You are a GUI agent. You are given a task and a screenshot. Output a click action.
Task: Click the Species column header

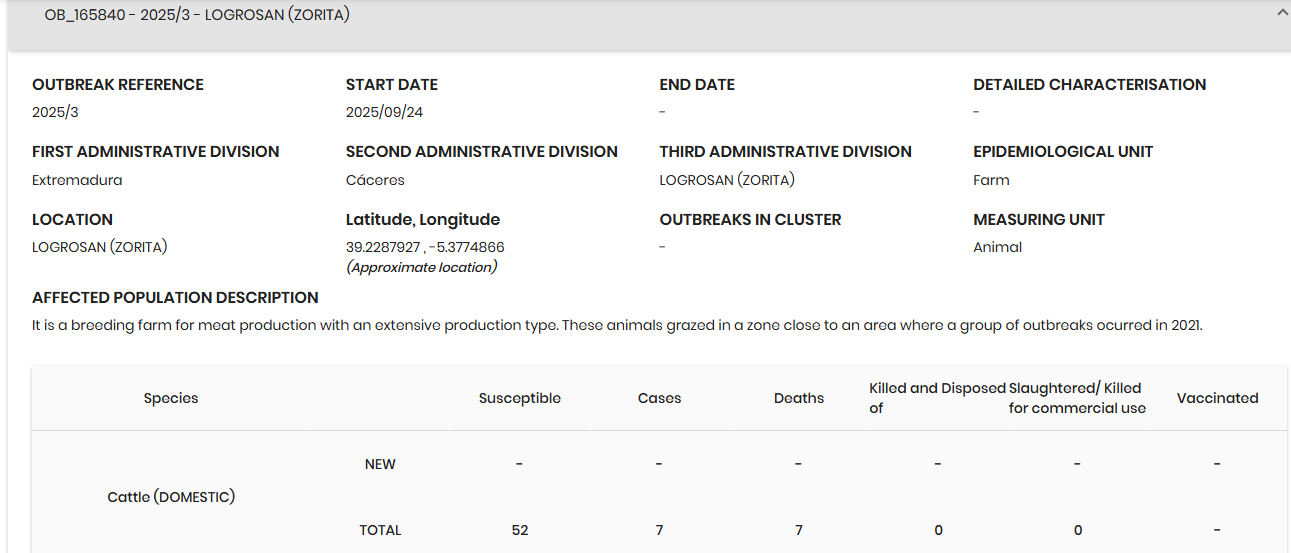(x=171, y=398)
